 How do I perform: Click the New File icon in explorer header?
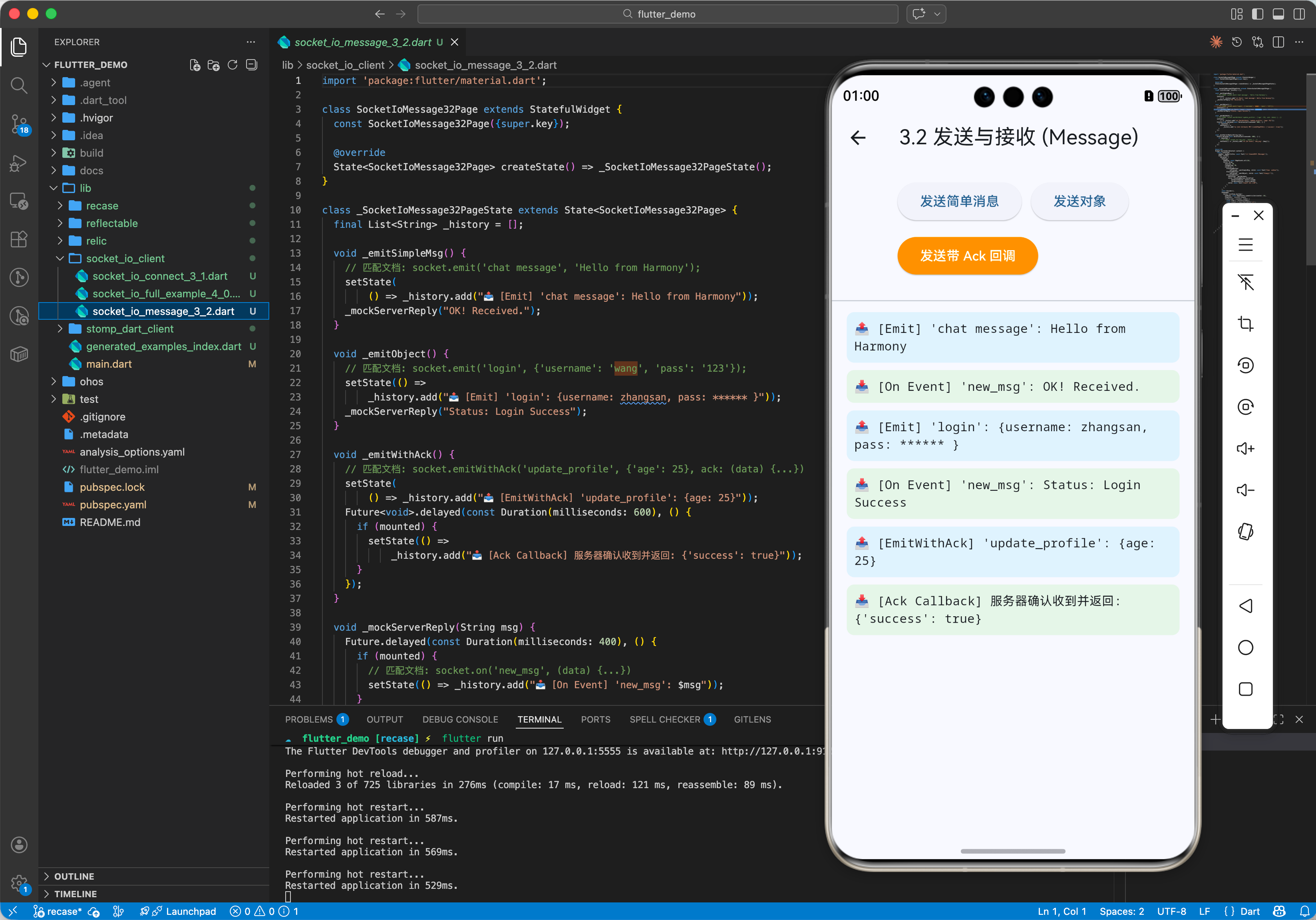point(195,65)
